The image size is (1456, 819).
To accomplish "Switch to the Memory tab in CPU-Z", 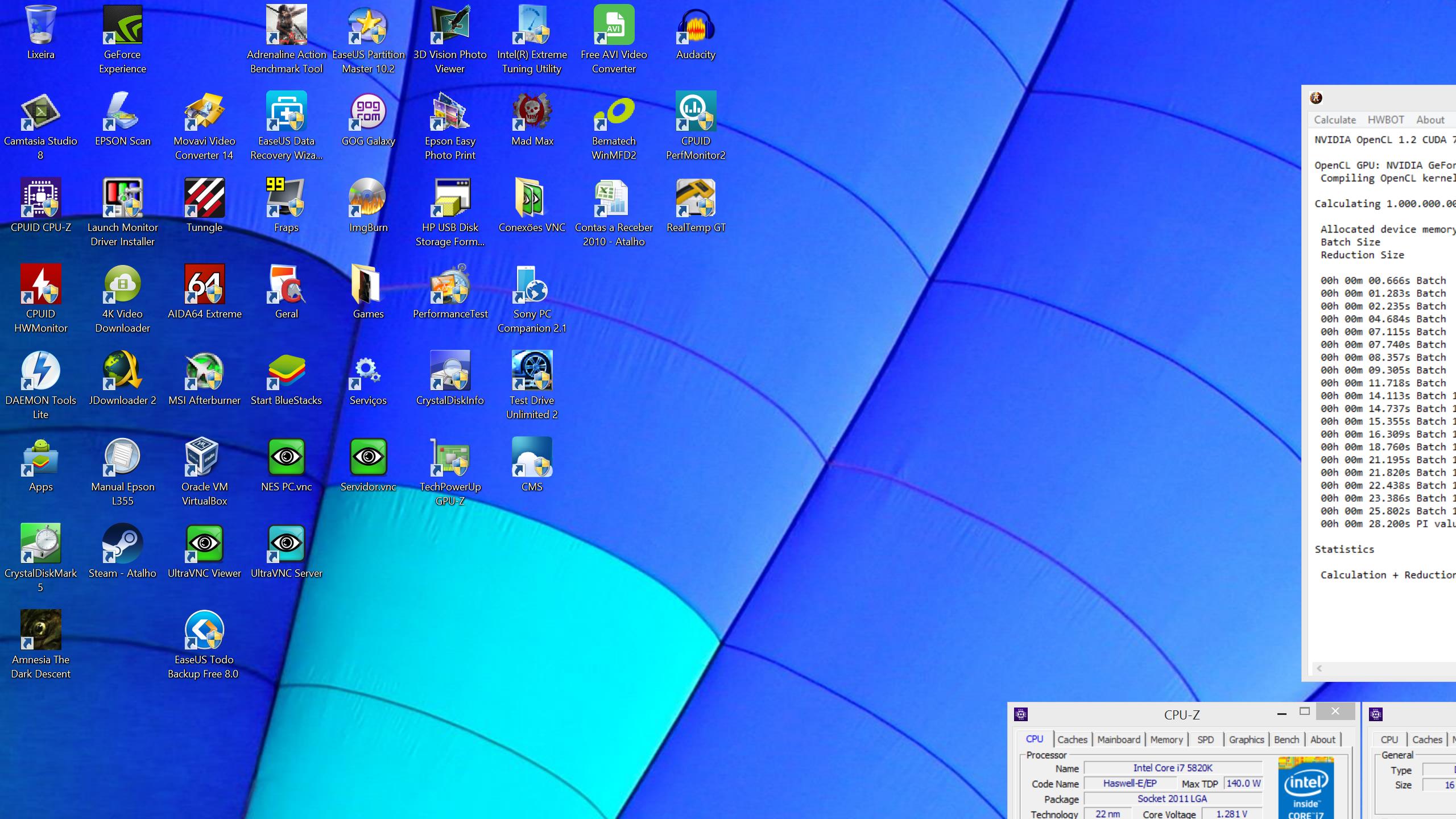I will click(x=1167, y=739).
